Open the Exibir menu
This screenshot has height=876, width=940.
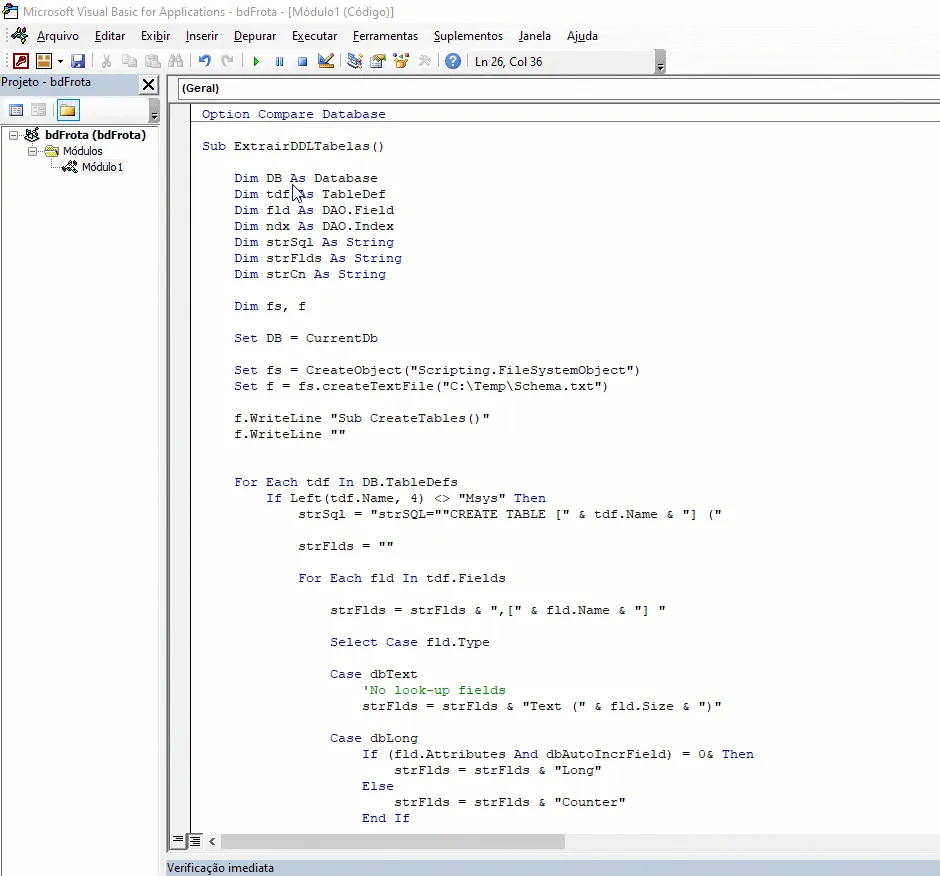(x=155, y=36)
